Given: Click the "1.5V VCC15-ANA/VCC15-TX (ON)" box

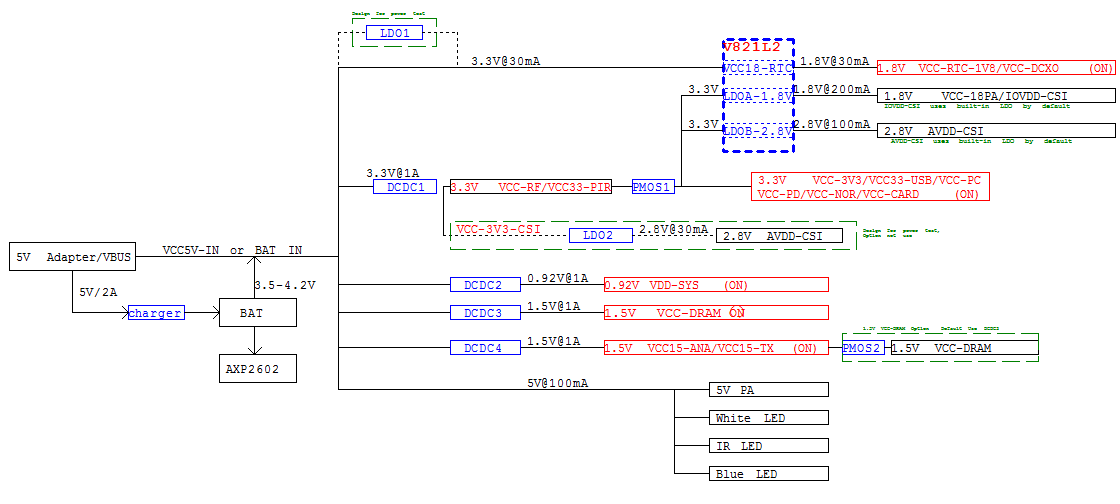Looking at the screenshot, I should (716, 348).
